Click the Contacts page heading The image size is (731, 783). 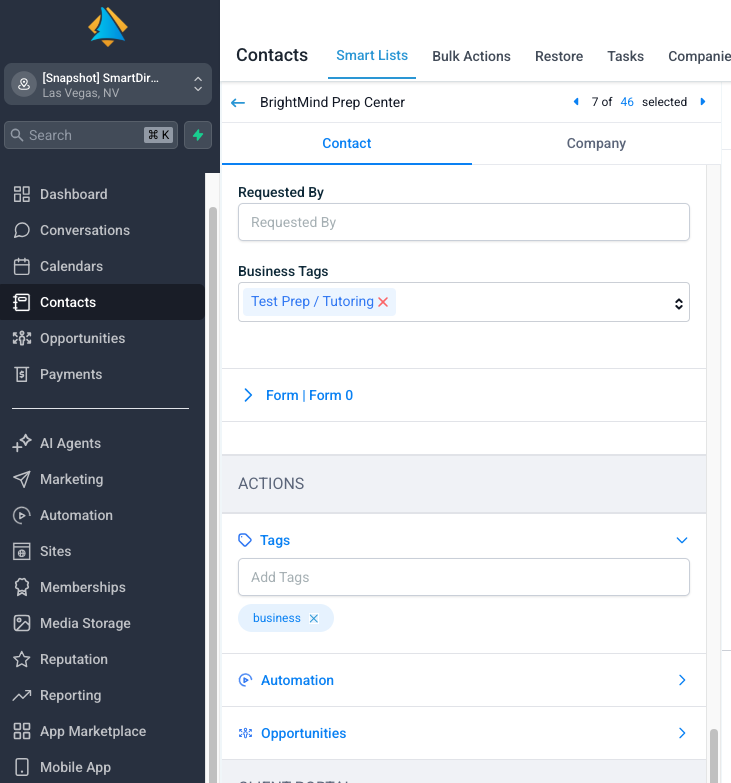click(272, 55)
